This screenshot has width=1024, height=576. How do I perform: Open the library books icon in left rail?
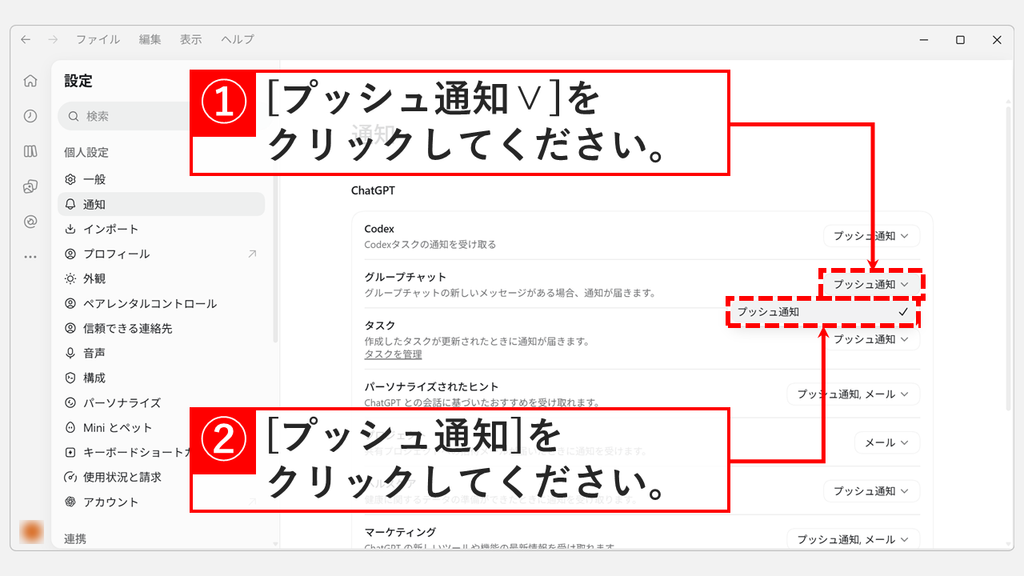point(30,151)
